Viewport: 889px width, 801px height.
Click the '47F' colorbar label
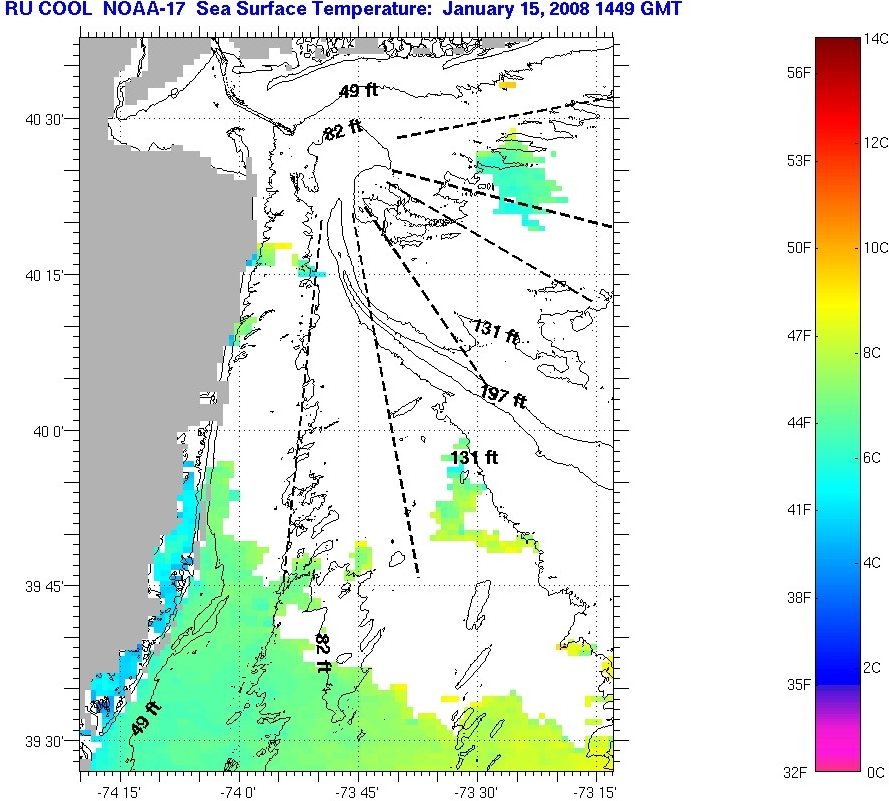799,336
